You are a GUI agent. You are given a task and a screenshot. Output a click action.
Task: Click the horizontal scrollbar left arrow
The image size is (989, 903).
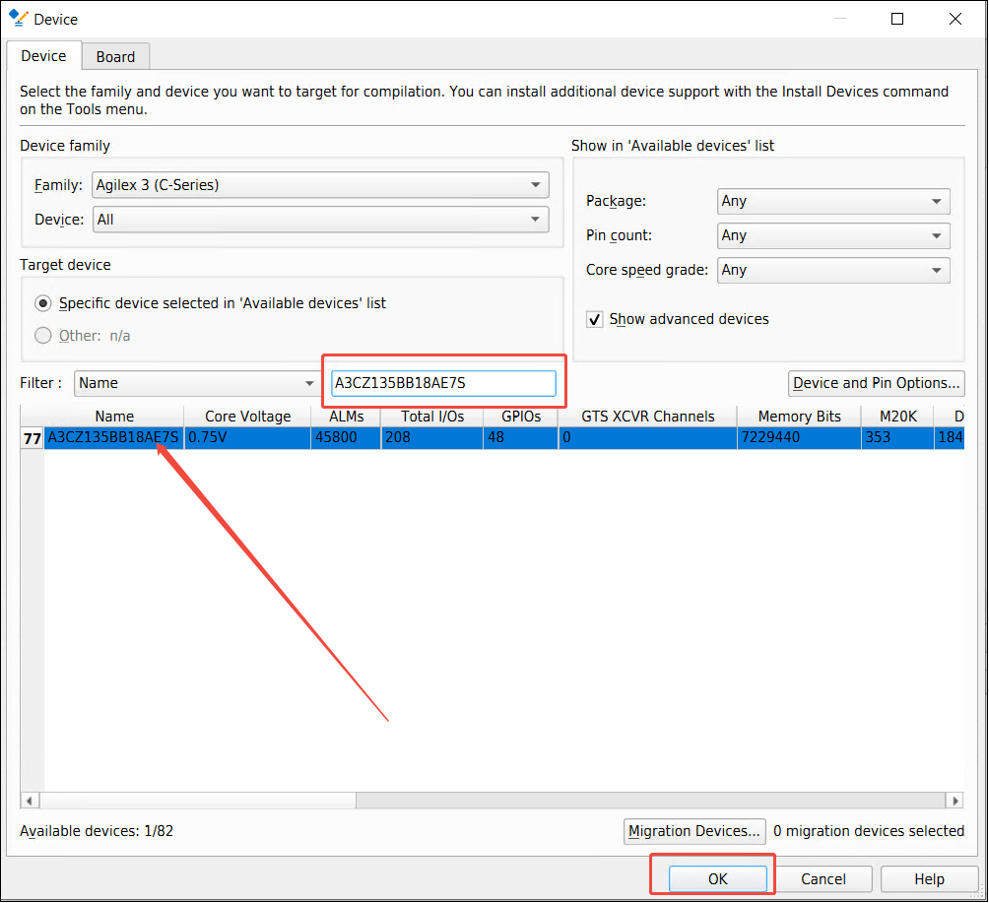[29, 801]
